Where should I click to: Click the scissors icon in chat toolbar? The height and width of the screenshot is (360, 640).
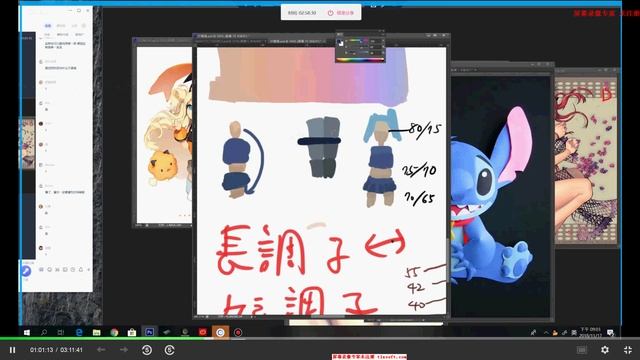click(x=57, y=270)
